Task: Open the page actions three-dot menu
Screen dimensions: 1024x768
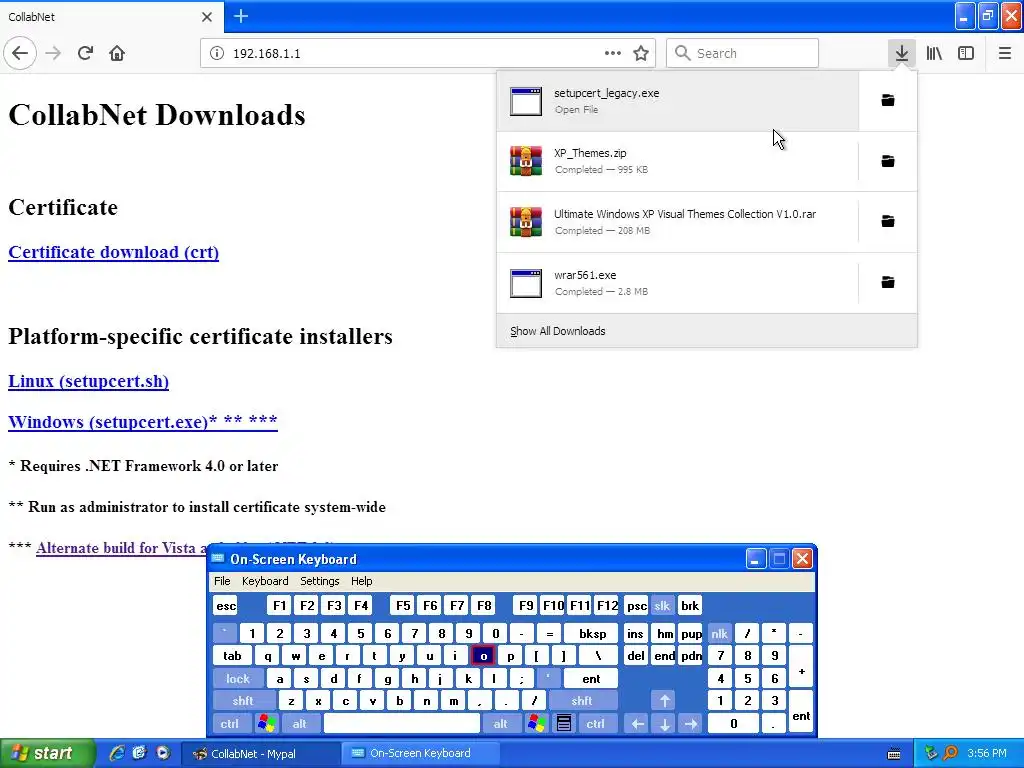Action: click(613, 53)
